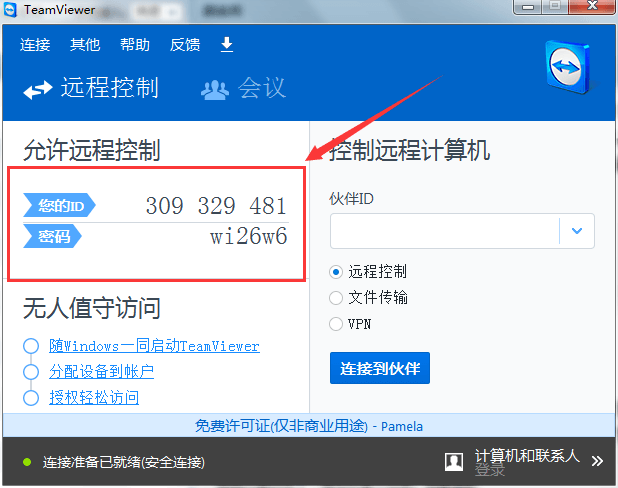
Task: Open the 其他 menu
Action: (85, 45)
